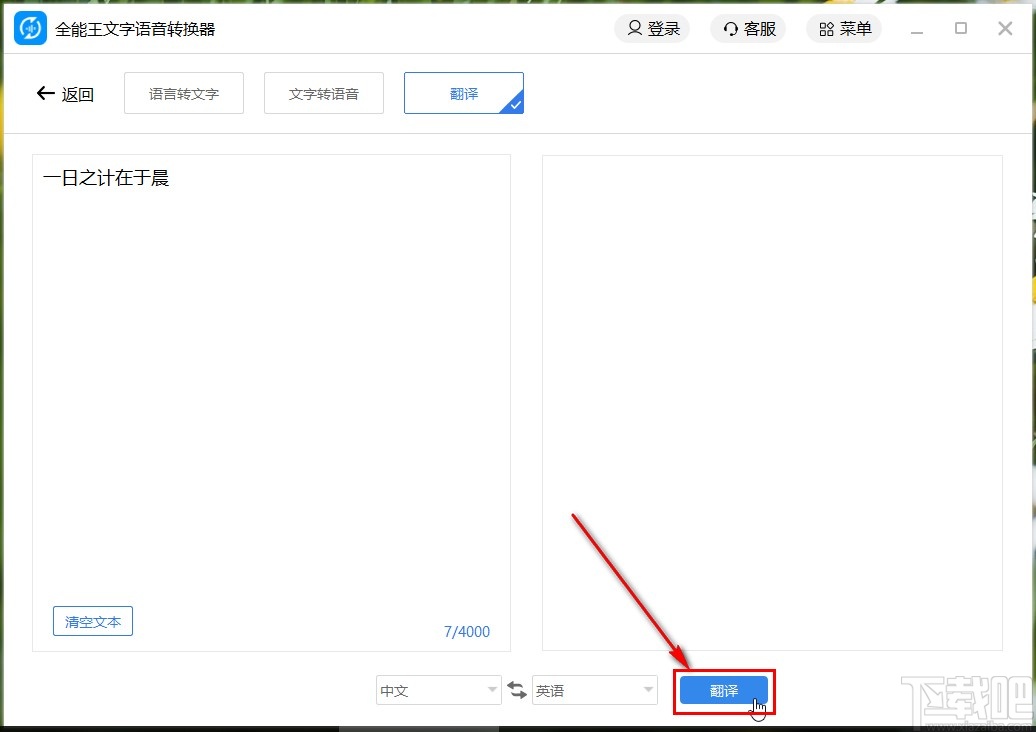
Task: Open the 英语 target language dropdown
Action: 594,690
